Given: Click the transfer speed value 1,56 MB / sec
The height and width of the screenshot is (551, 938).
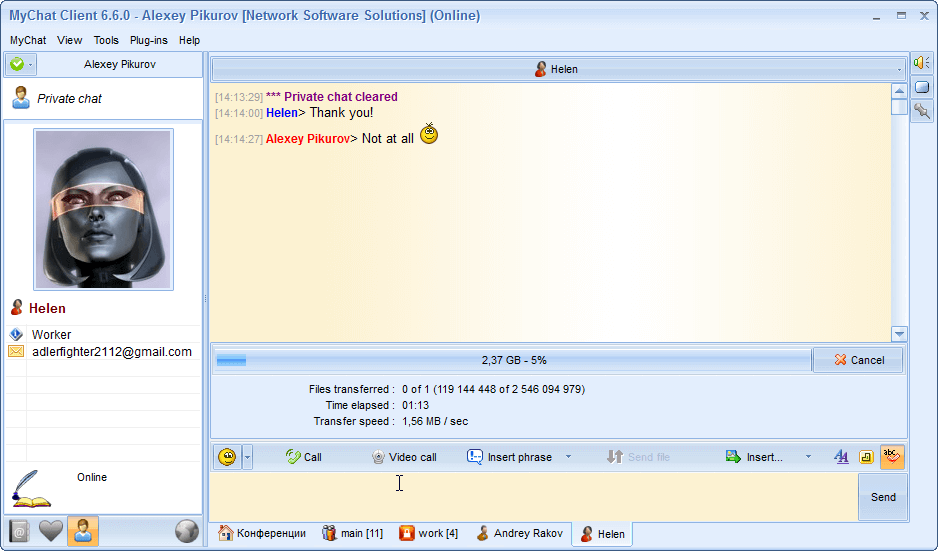Looking at the screenshot, I should (435, 421).
